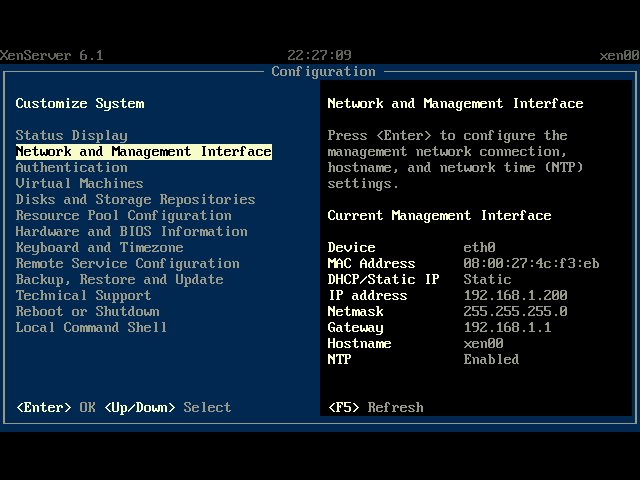Click the Configuration title in the border
640x480 pixels.
(x=323, y=71)
